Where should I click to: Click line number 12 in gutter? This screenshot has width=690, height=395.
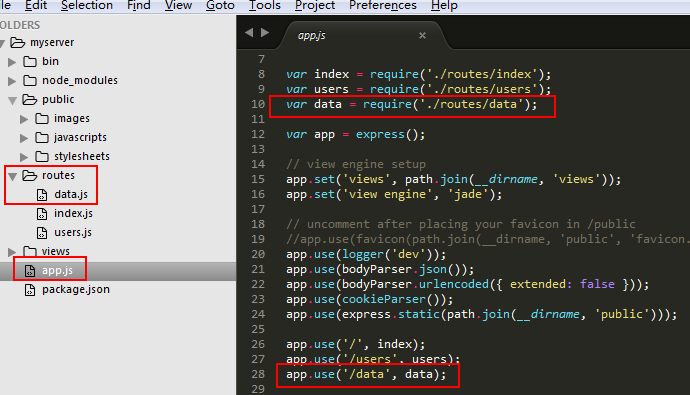[x=258, y=134]
